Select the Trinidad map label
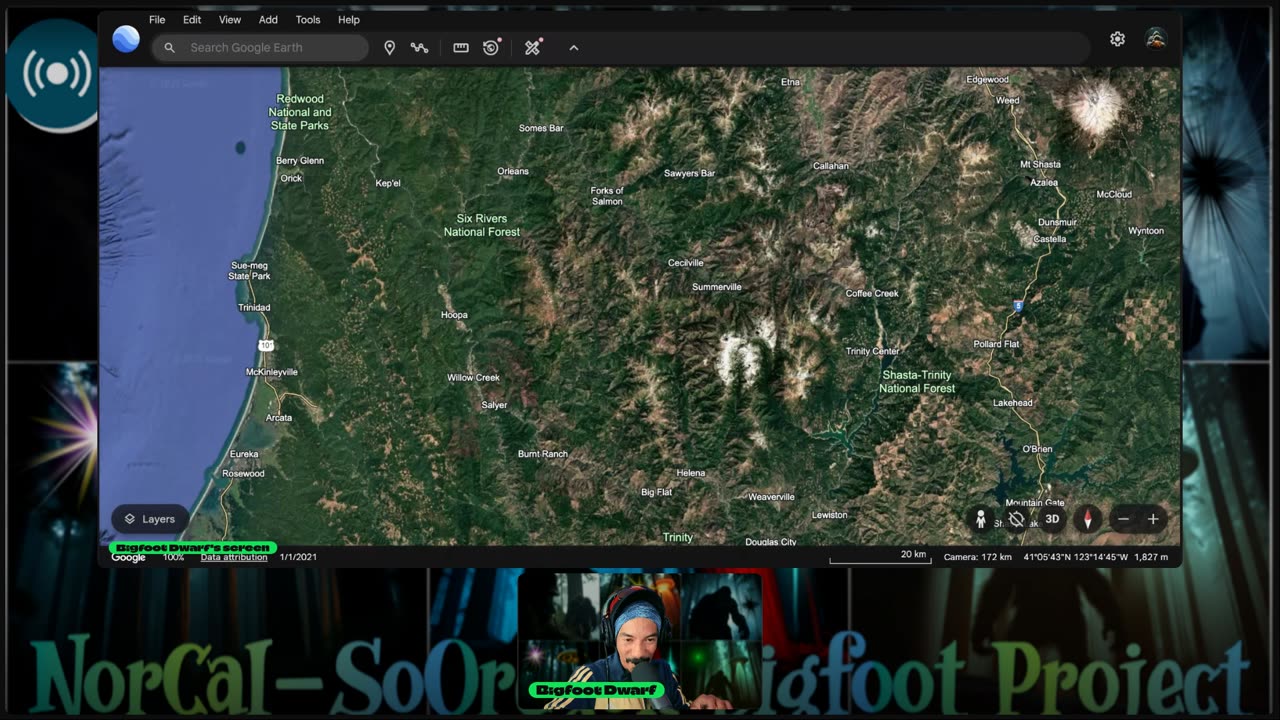1280x720 pixels. 254,308
